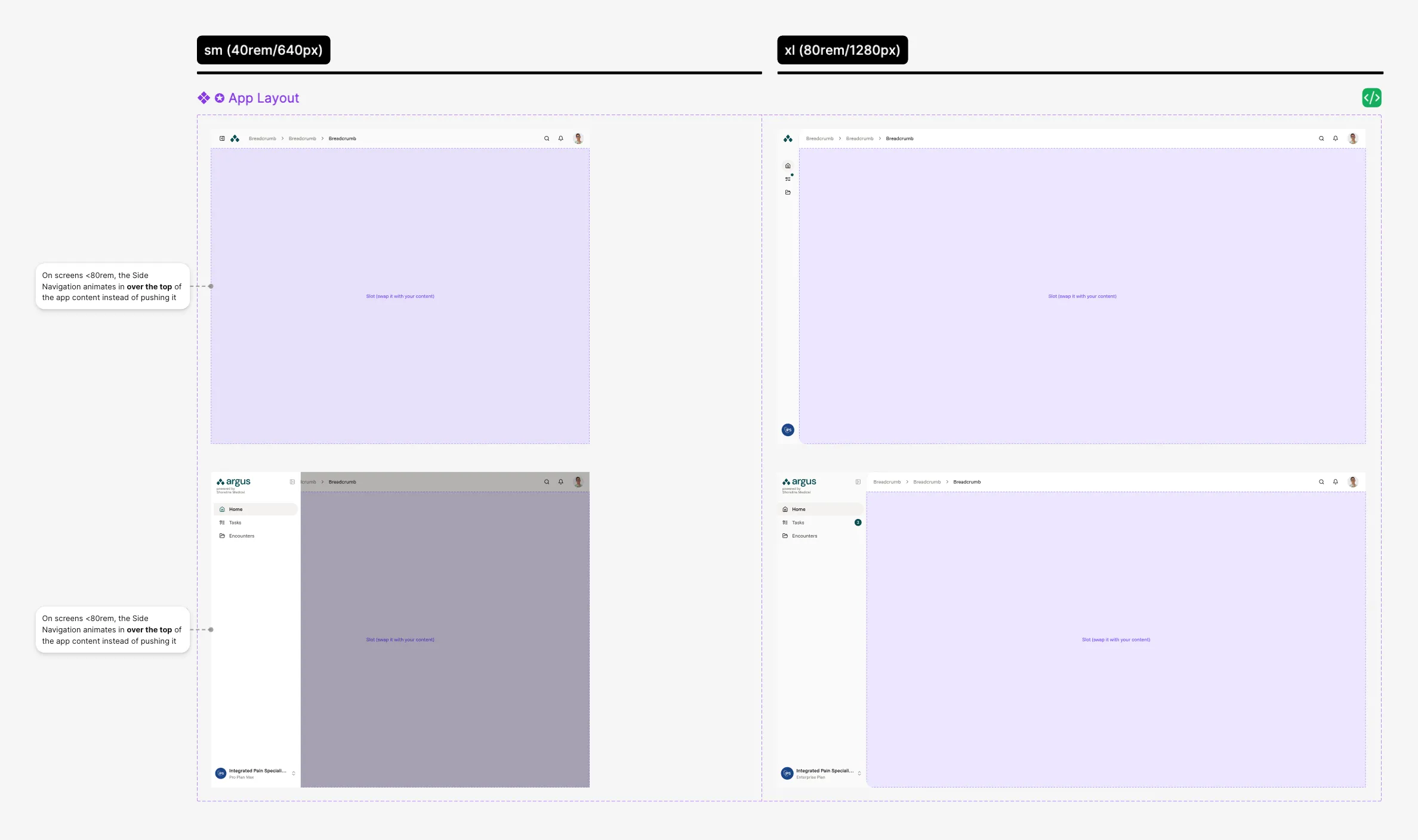The height and width of the screenshot is (840, 1418).
Task: Click the upper left annotation note about Side Navigation
Action: point(112,286)
